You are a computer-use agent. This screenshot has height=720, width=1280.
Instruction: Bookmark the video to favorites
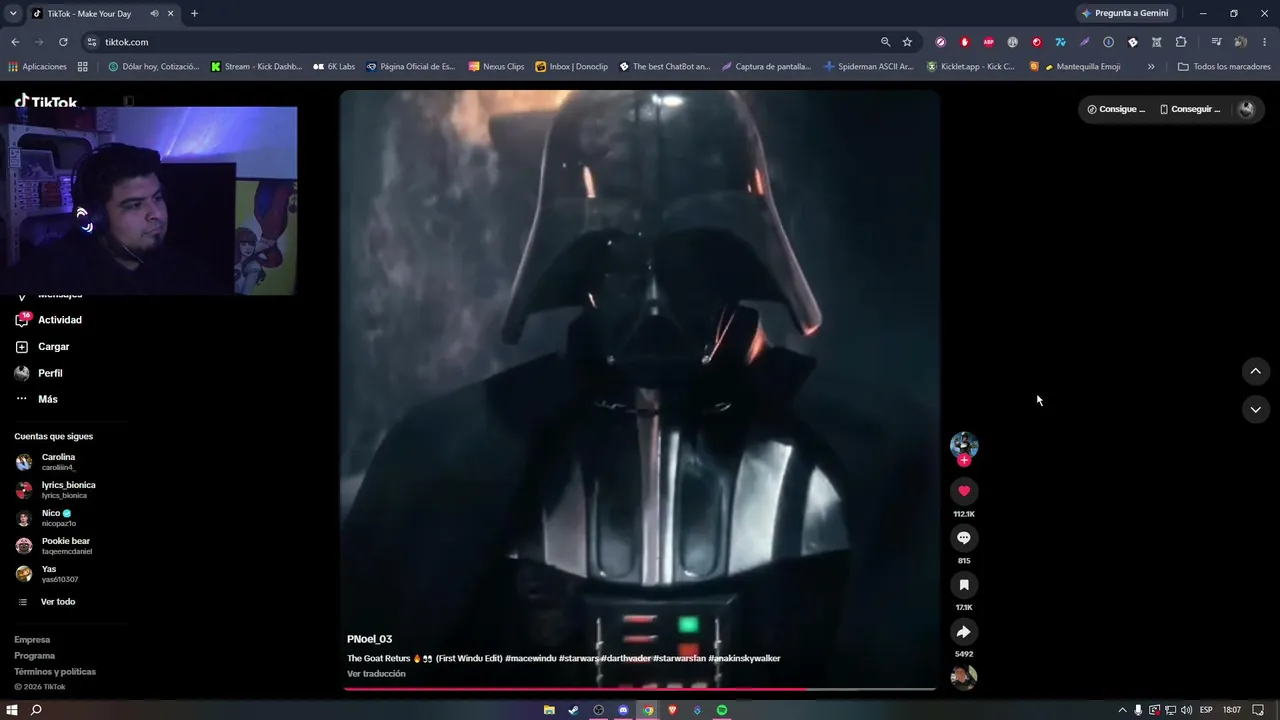pyautogui.click(x=964, y=585)
